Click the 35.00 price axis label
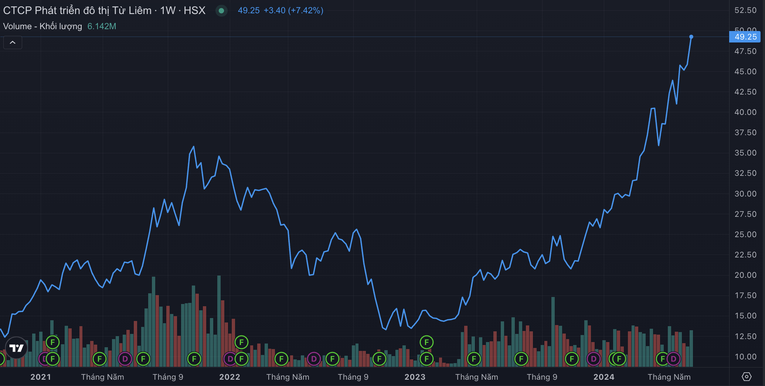 click(745, 153)
